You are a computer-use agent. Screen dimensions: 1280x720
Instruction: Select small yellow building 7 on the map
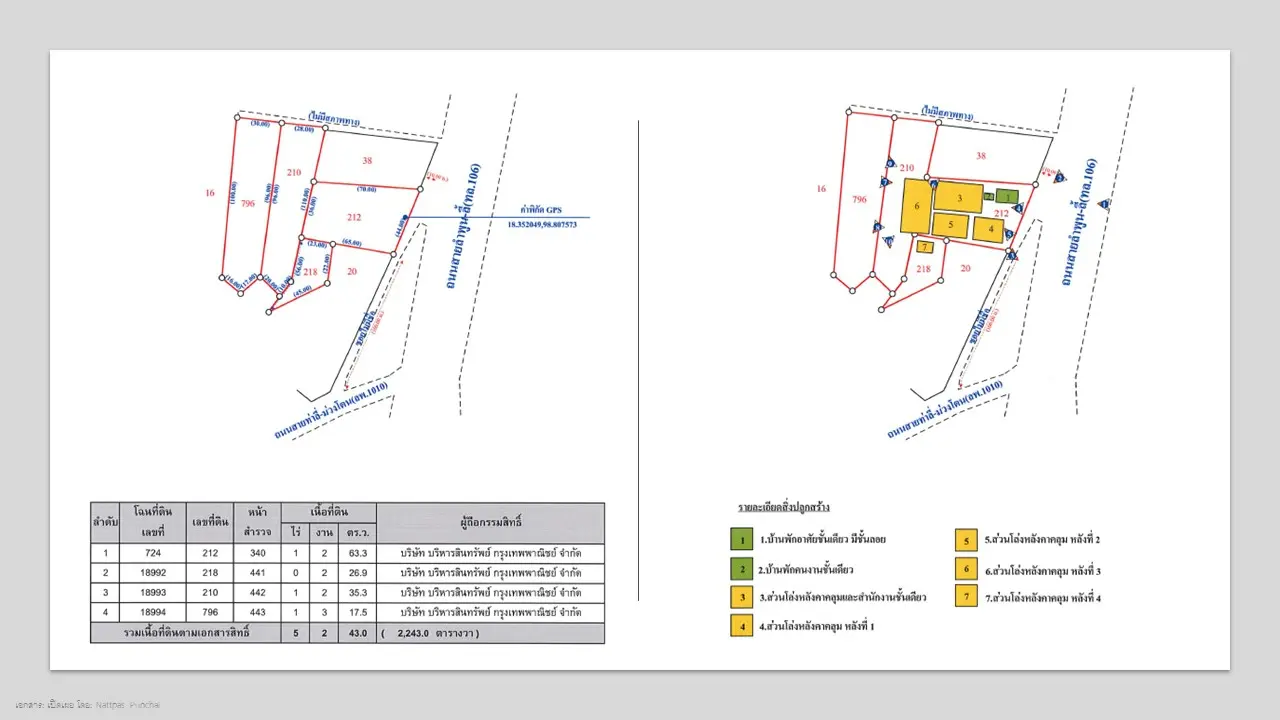[x=925, y=247]
